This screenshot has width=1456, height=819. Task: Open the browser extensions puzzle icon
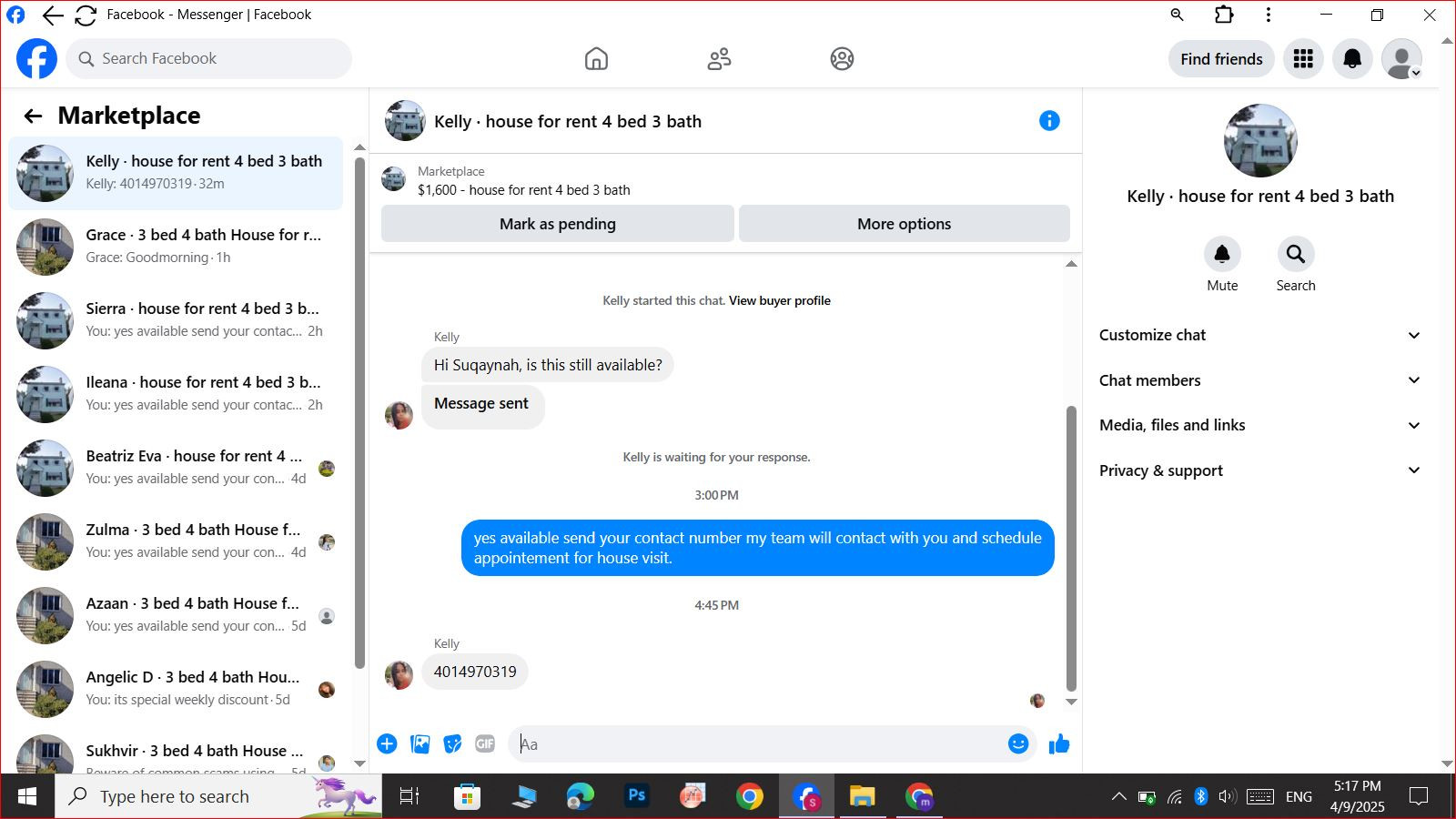(x=1224, y=15)
